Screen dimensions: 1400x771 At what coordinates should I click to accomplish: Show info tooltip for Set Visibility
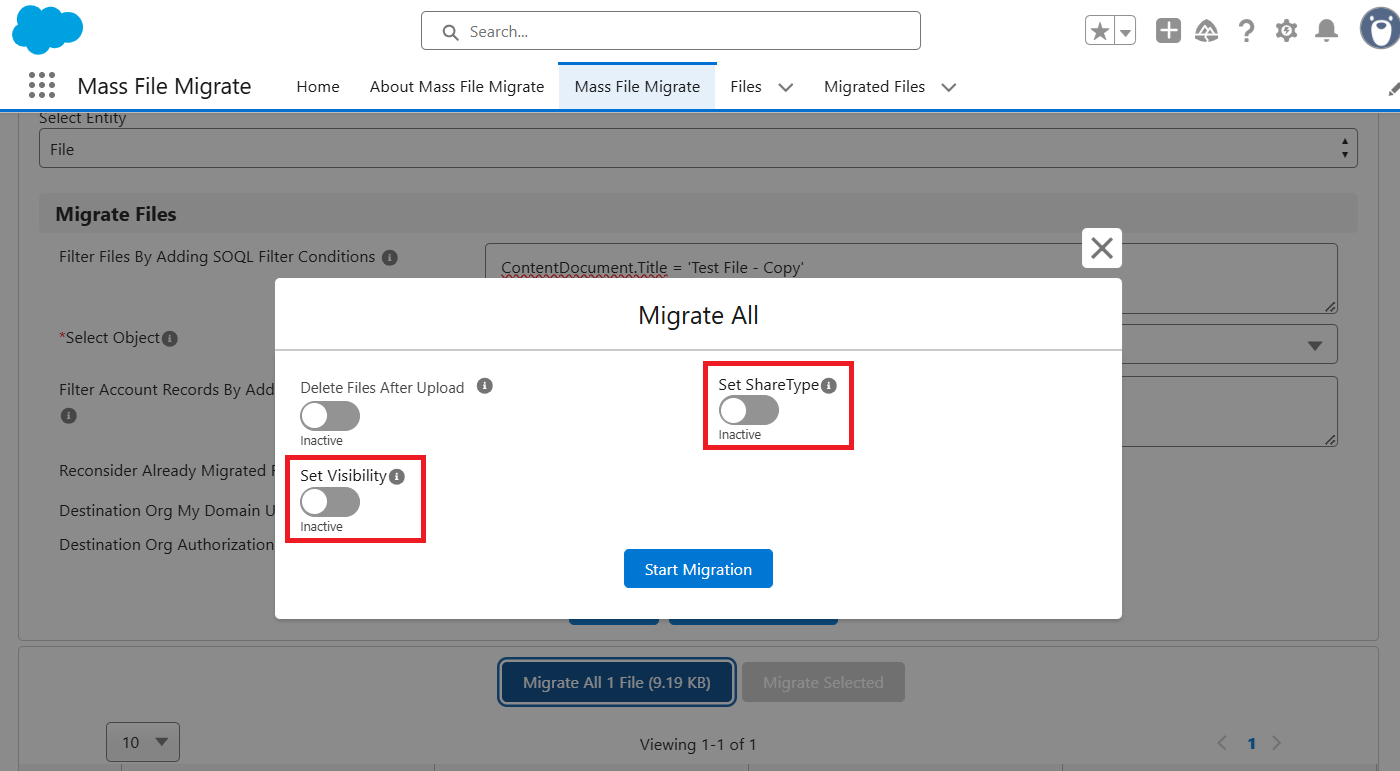(x=397, y=477)
